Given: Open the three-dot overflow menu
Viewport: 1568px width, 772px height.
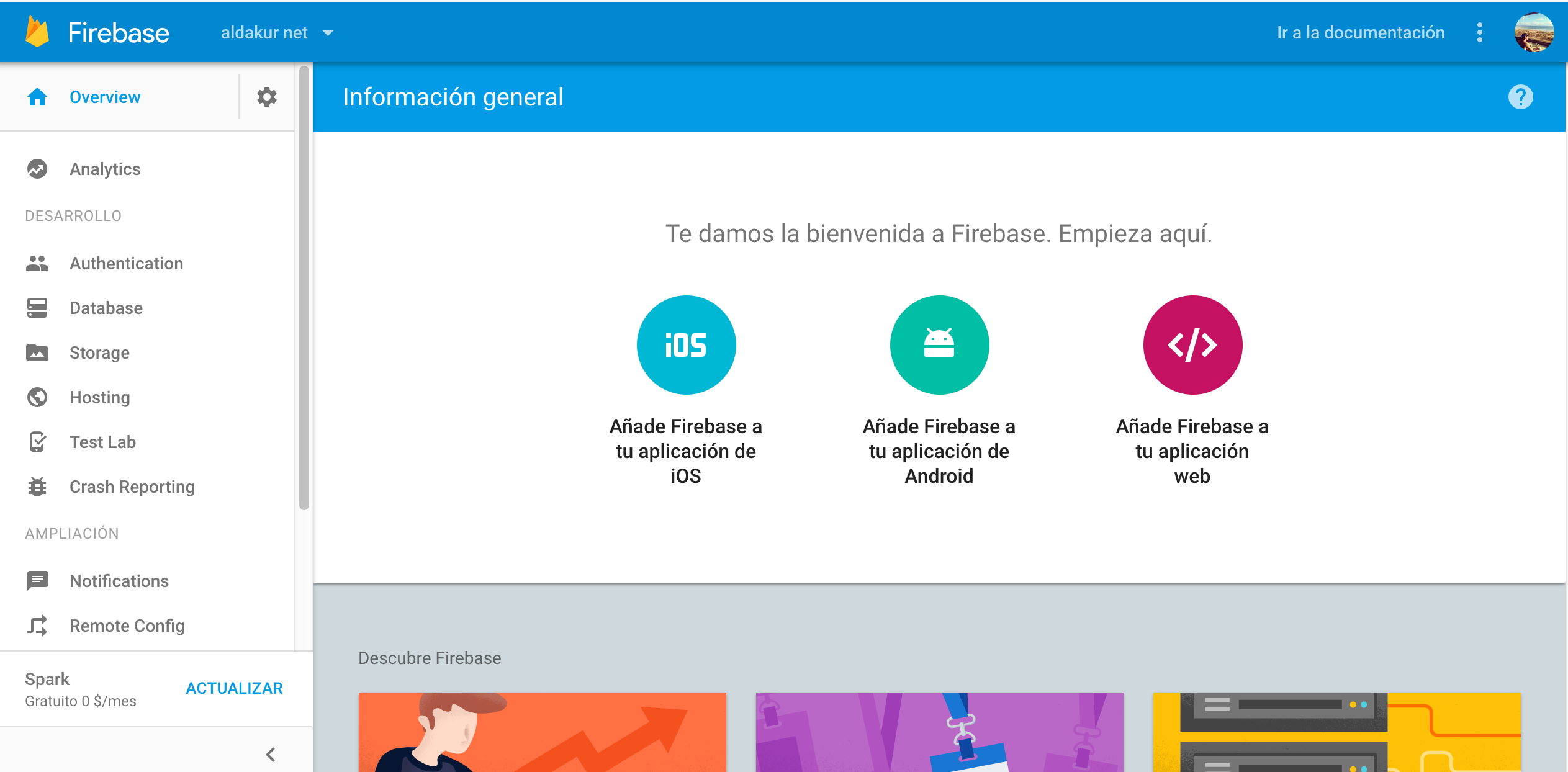Looking at the screenshot, I should [1480, 32].
